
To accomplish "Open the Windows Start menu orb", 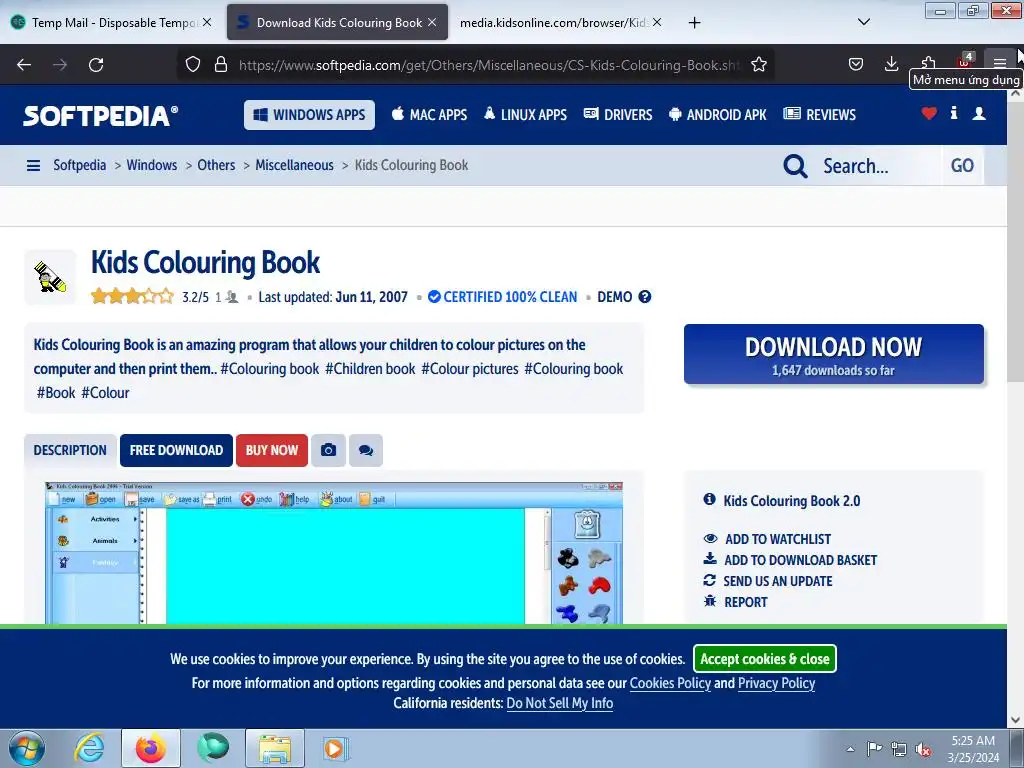I will tap(27, 748).
